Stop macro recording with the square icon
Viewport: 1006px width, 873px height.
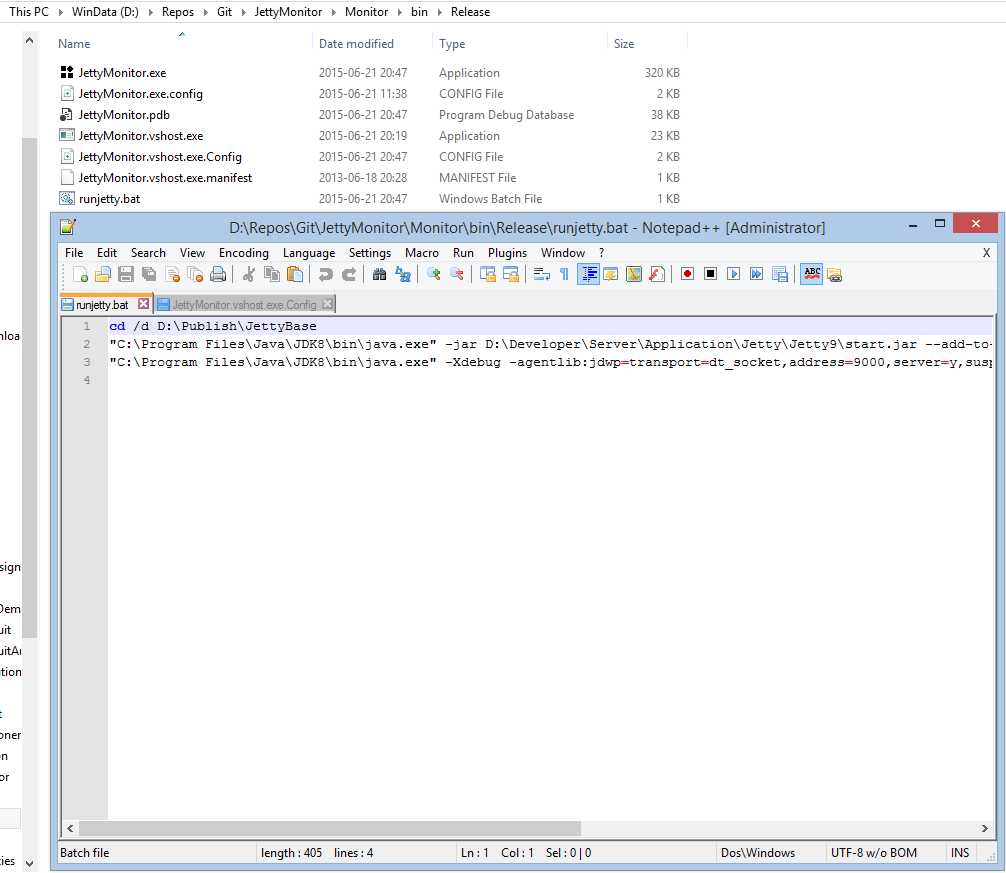click(x=710, y=275)
